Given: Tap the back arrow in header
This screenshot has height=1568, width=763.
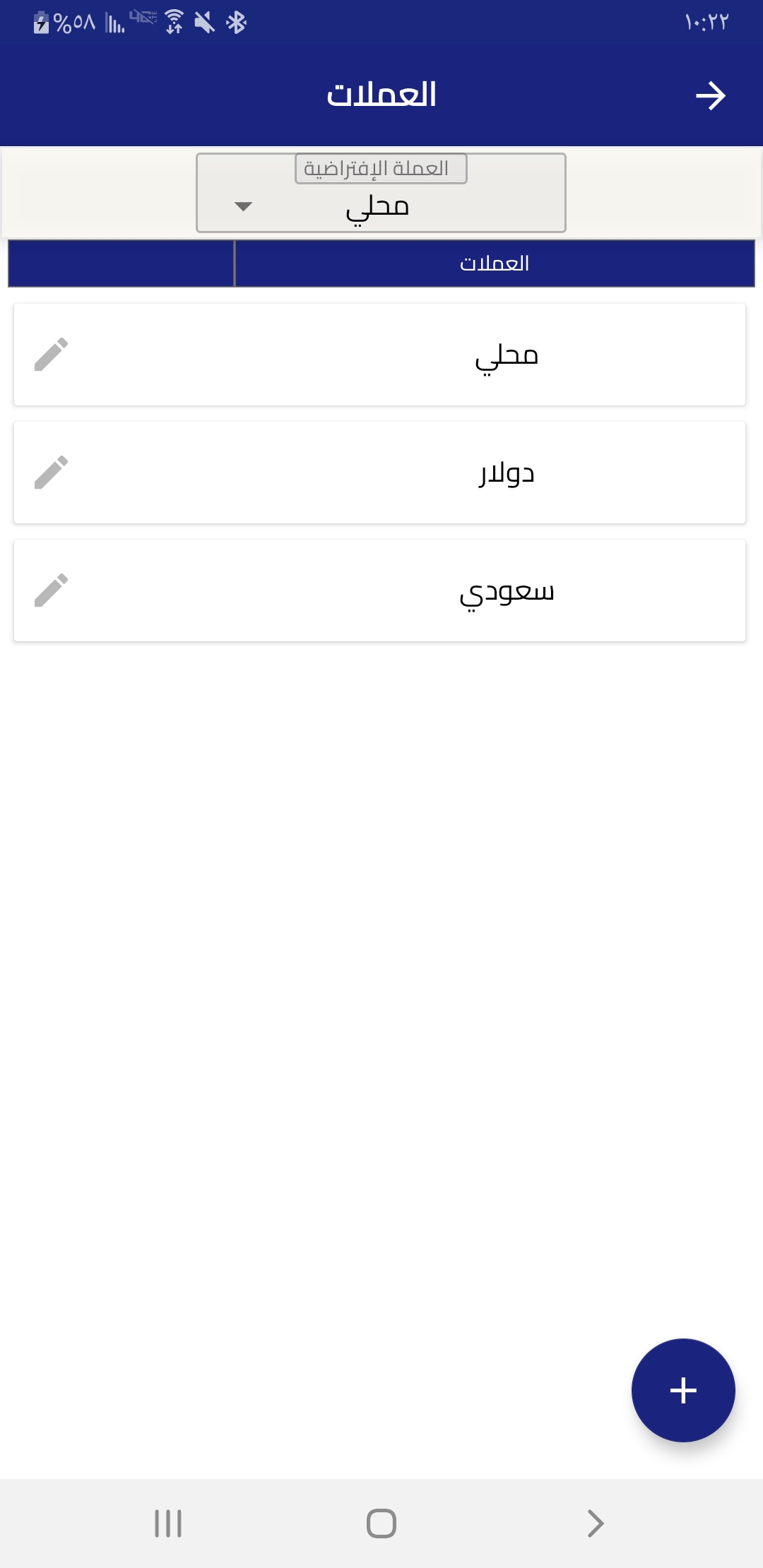Looking at the screenshot, I should pyautogui.click(x=710, y=96).
